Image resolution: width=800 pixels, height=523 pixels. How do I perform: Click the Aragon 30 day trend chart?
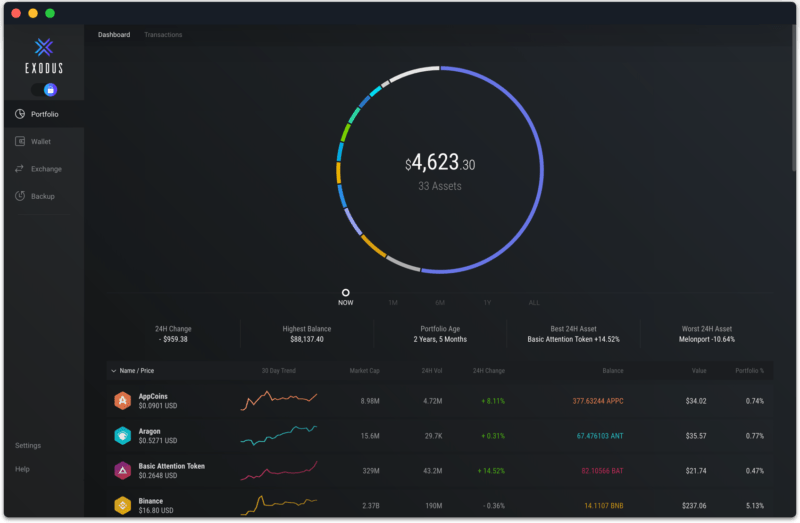(279, 435)
